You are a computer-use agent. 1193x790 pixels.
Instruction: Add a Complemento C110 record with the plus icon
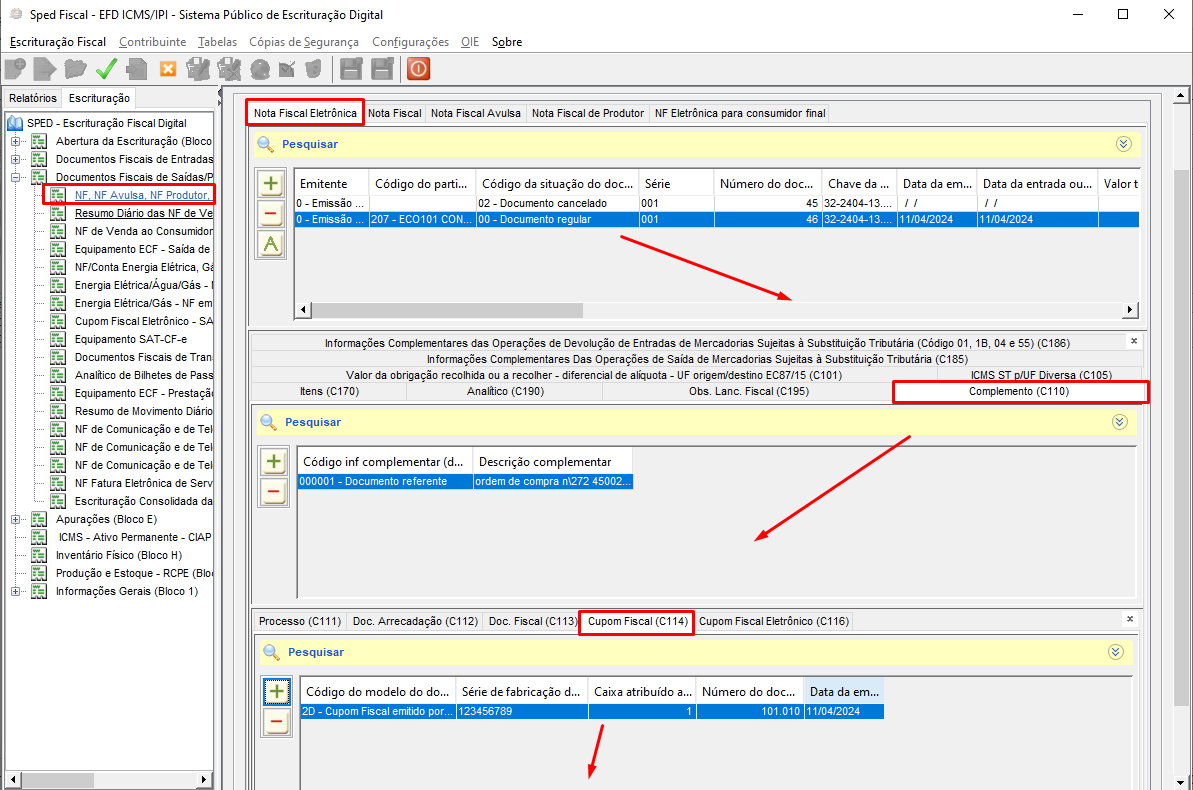(273, 462)
